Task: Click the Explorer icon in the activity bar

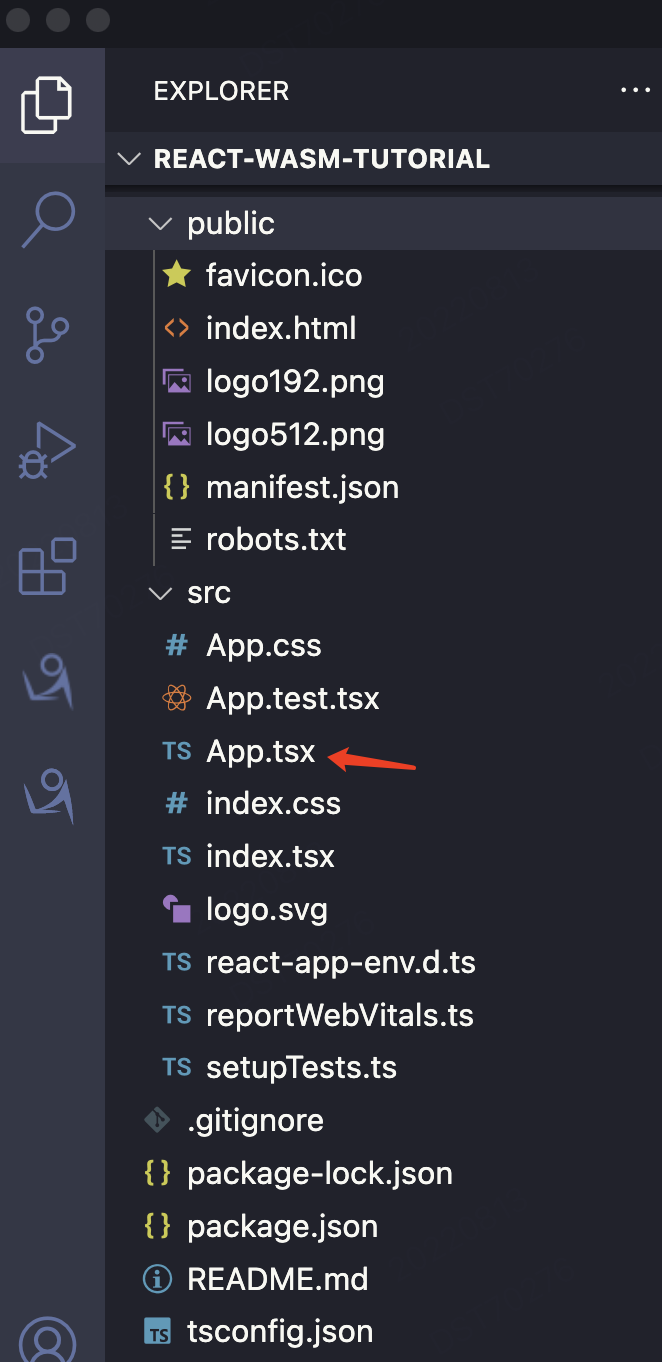Action: (x=46, y=104)
